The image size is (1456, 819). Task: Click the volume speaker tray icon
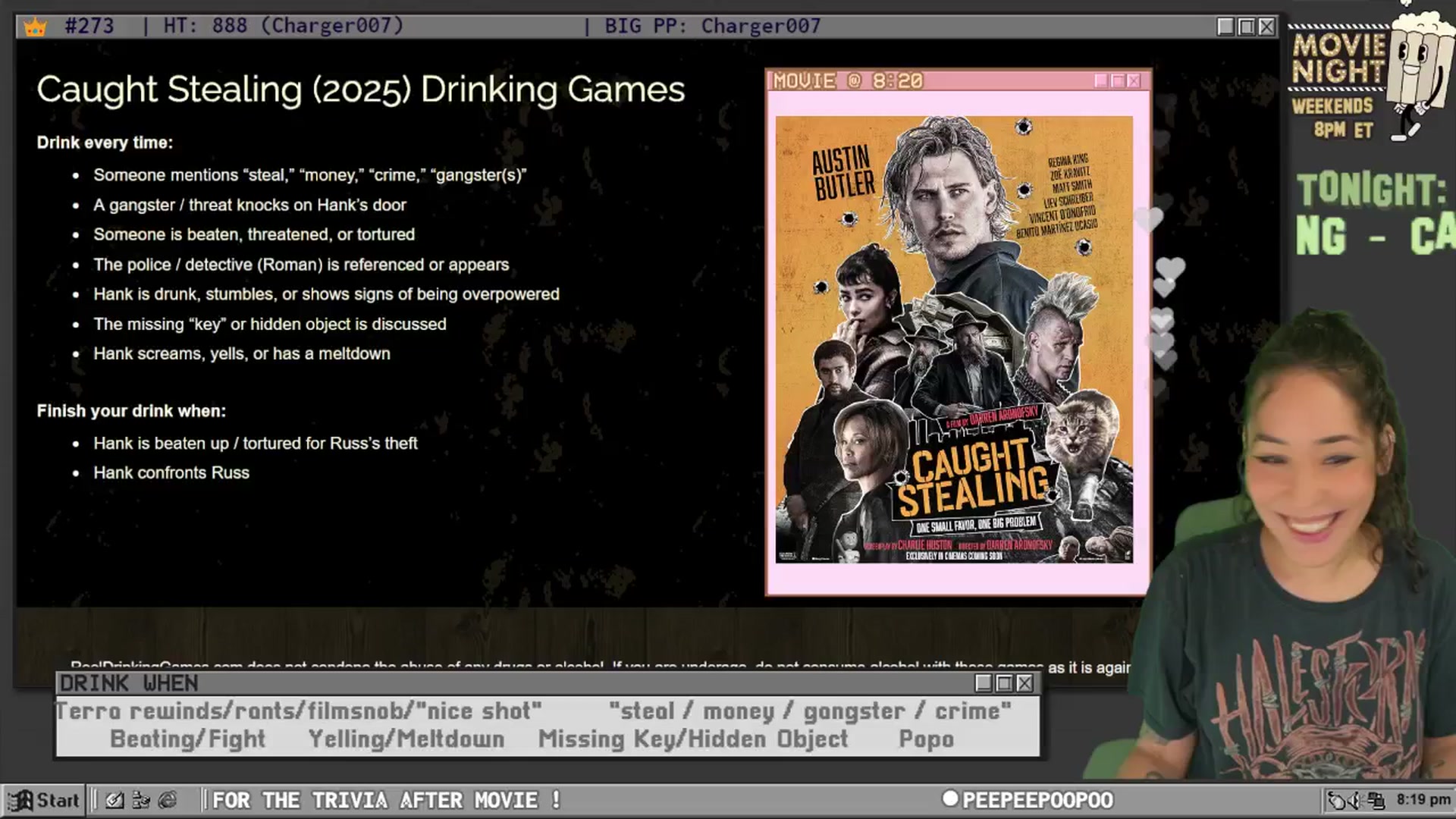1356,800
